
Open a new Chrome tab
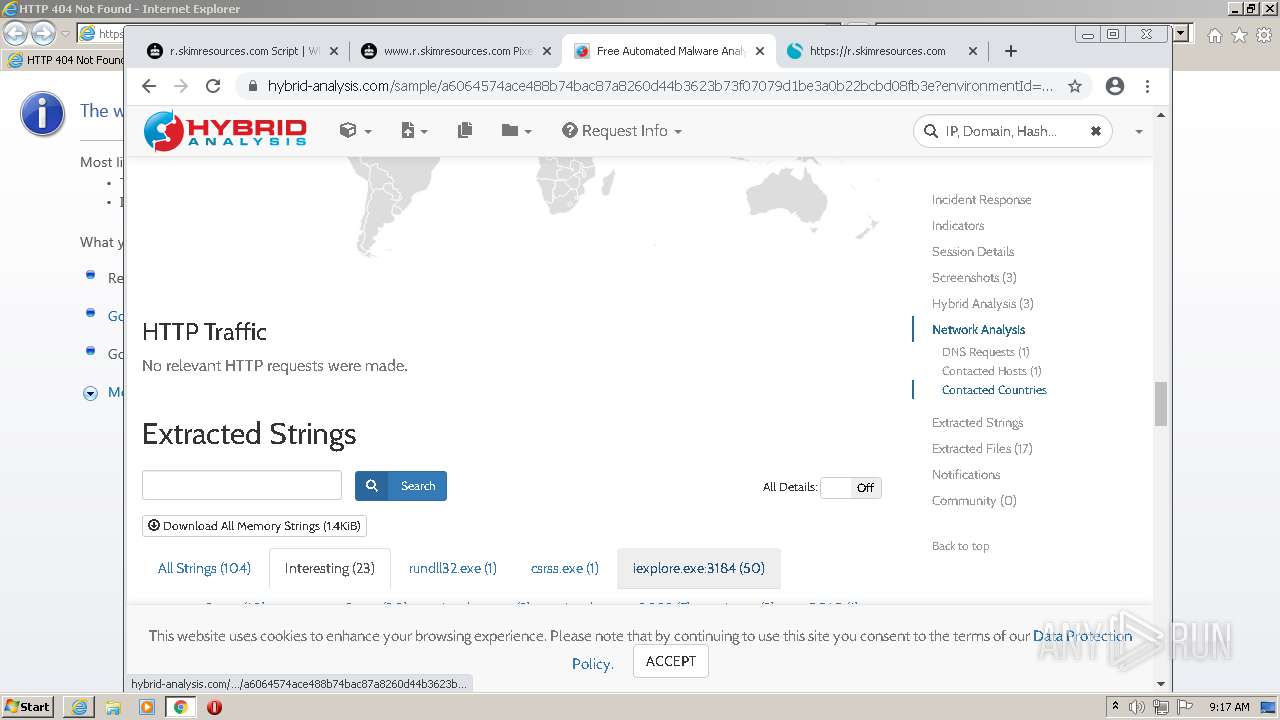(1010, 51)
